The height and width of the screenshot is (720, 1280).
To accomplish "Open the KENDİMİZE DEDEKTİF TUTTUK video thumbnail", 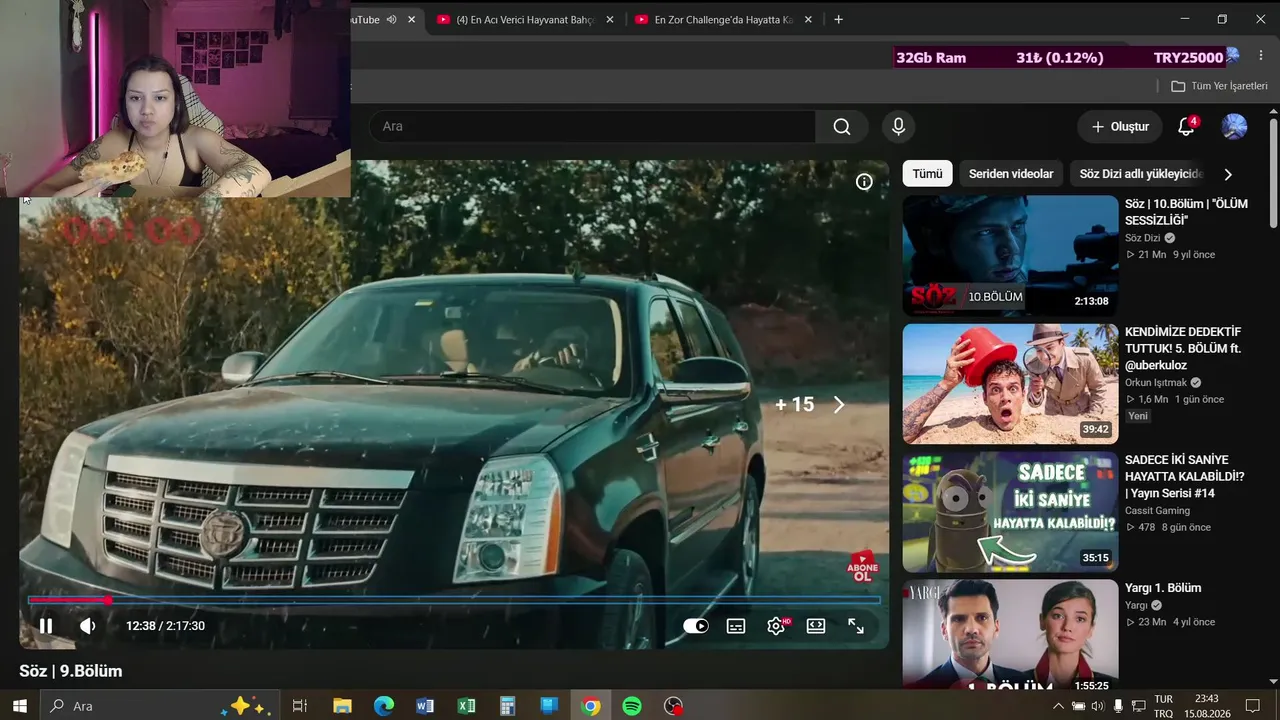I will [x=1010, y=383].
